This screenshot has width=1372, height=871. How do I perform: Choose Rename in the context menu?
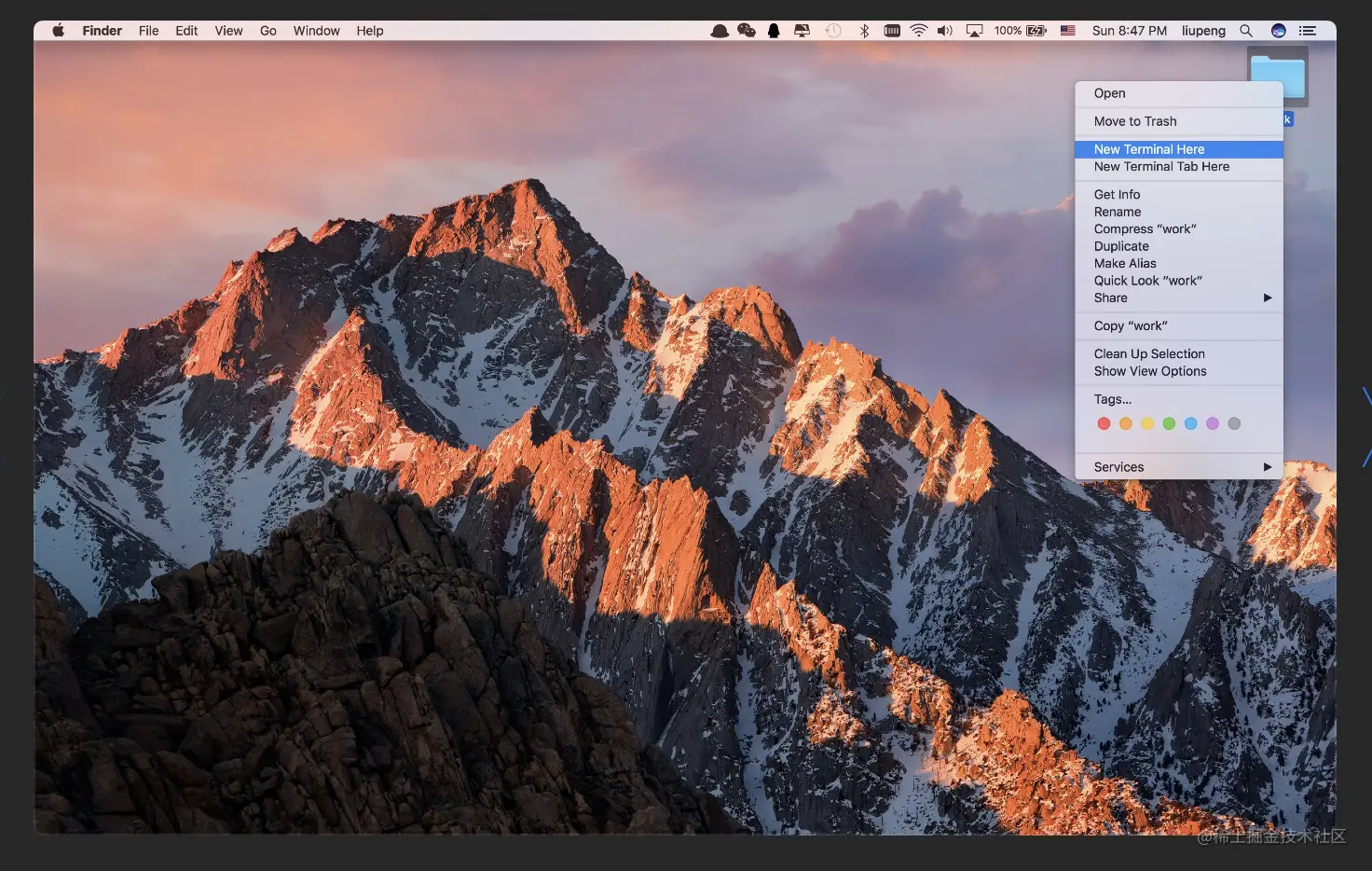click(1179, 212)
